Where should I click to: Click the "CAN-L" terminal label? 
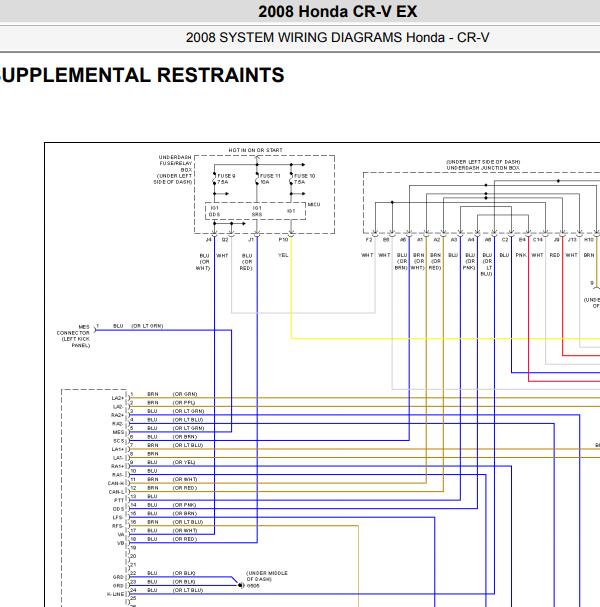tap(116, 492)
